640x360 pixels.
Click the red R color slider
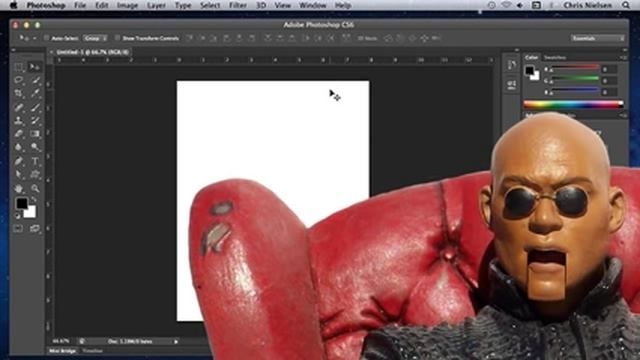coord(576,68)
